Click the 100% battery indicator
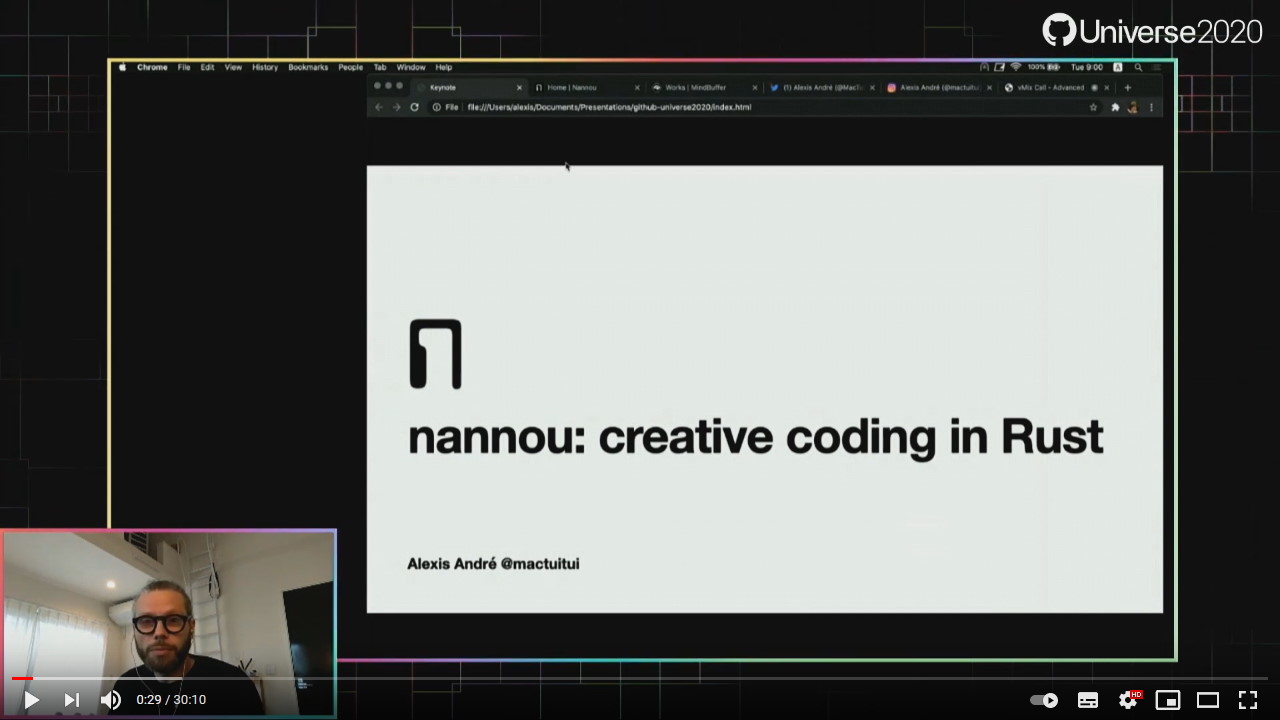Image resolution: width=1280 pixels, height=720 pixels. (1043, 67)
